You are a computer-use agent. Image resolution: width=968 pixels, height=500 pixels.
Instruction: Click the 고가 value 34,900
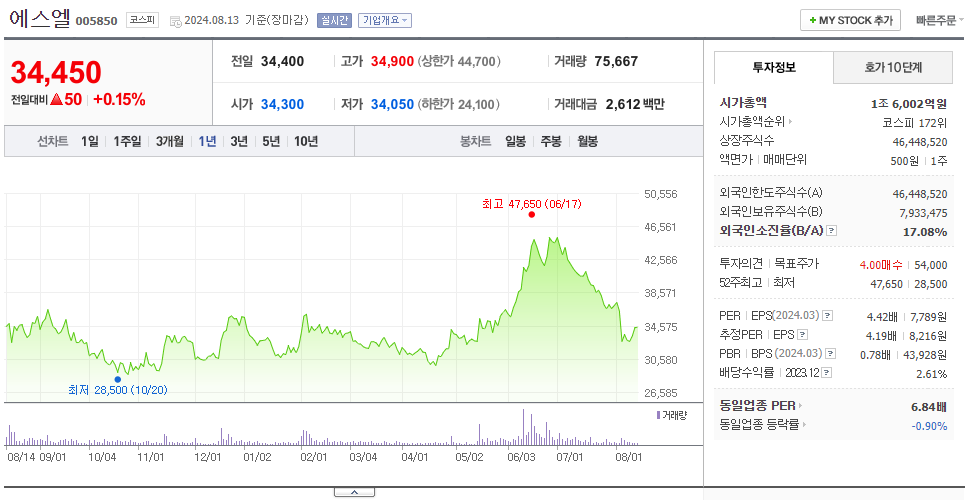[392, 62]
